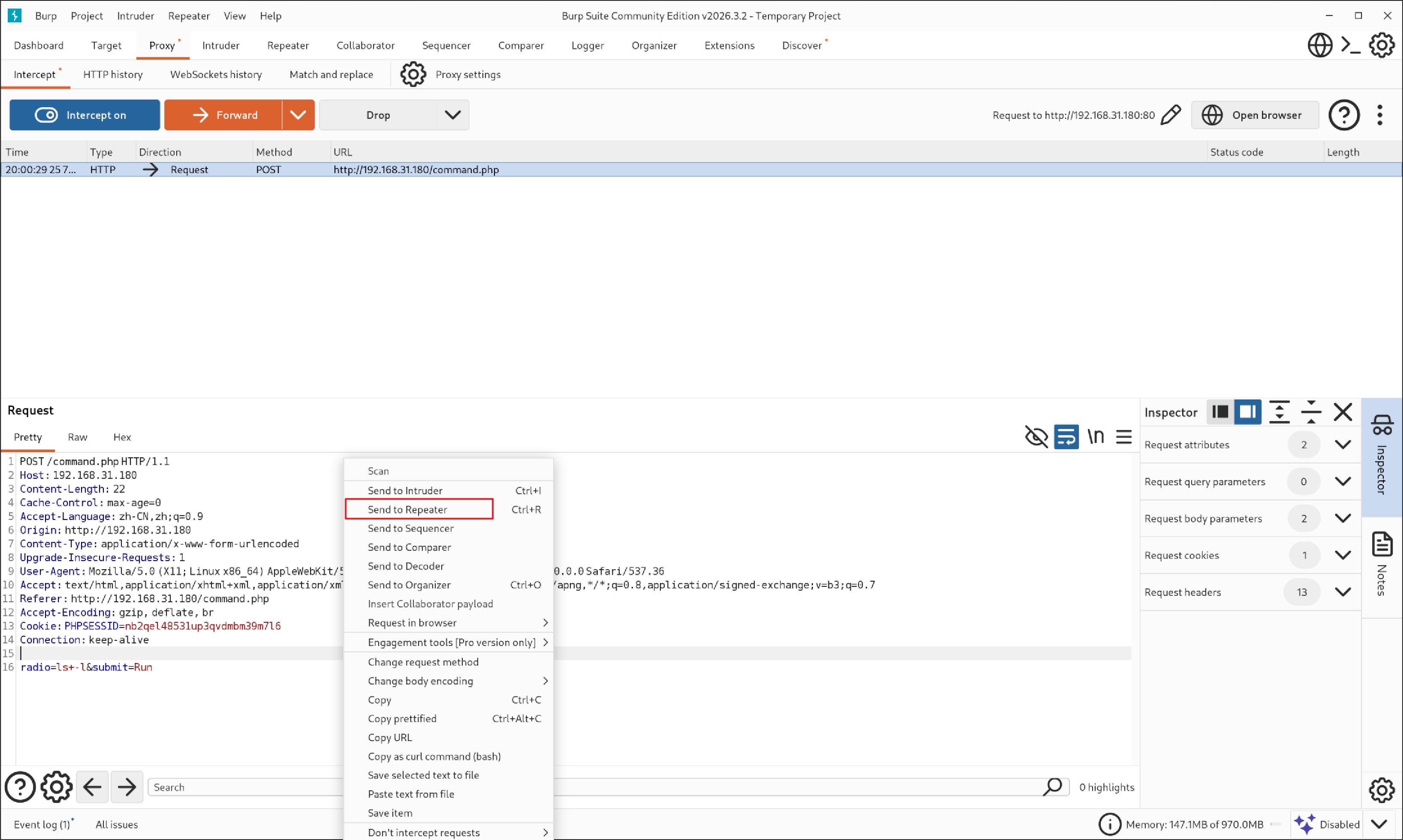Switch to Raw request view
This screenshot has width=1403, height=840.
coord(78,437)
